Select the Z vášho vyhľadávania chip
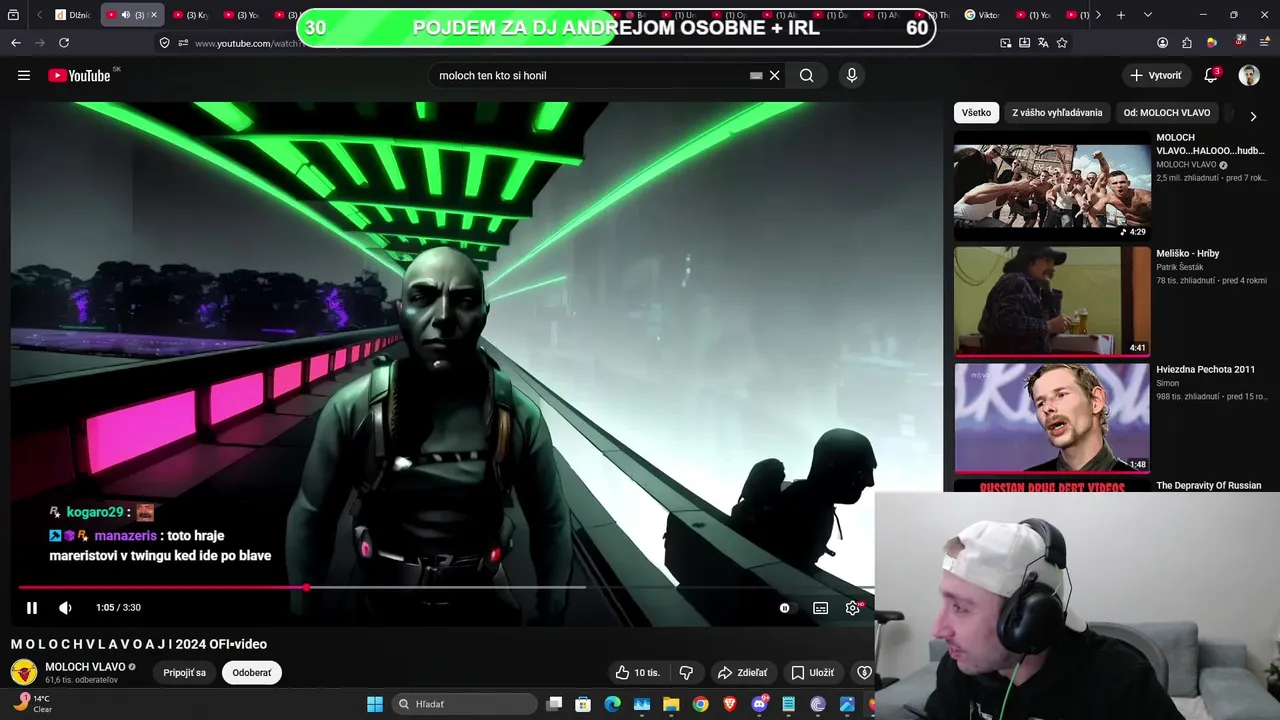1280x720 pixels. [1057, 113]
